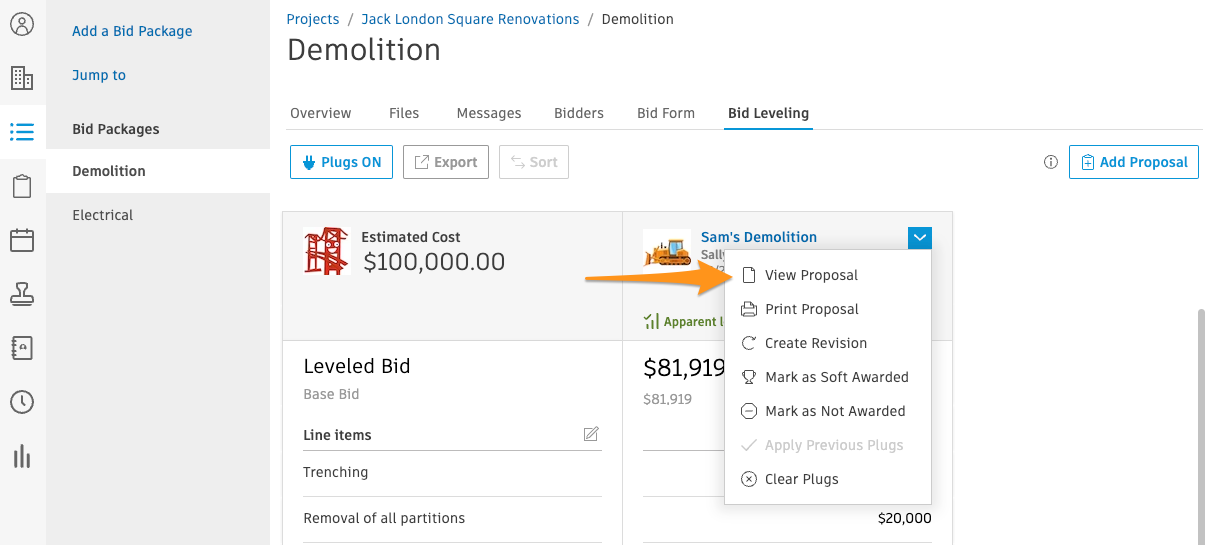Collapse the Sam's Demolition dropdown arrow
1212x545 pixels.
920,238
